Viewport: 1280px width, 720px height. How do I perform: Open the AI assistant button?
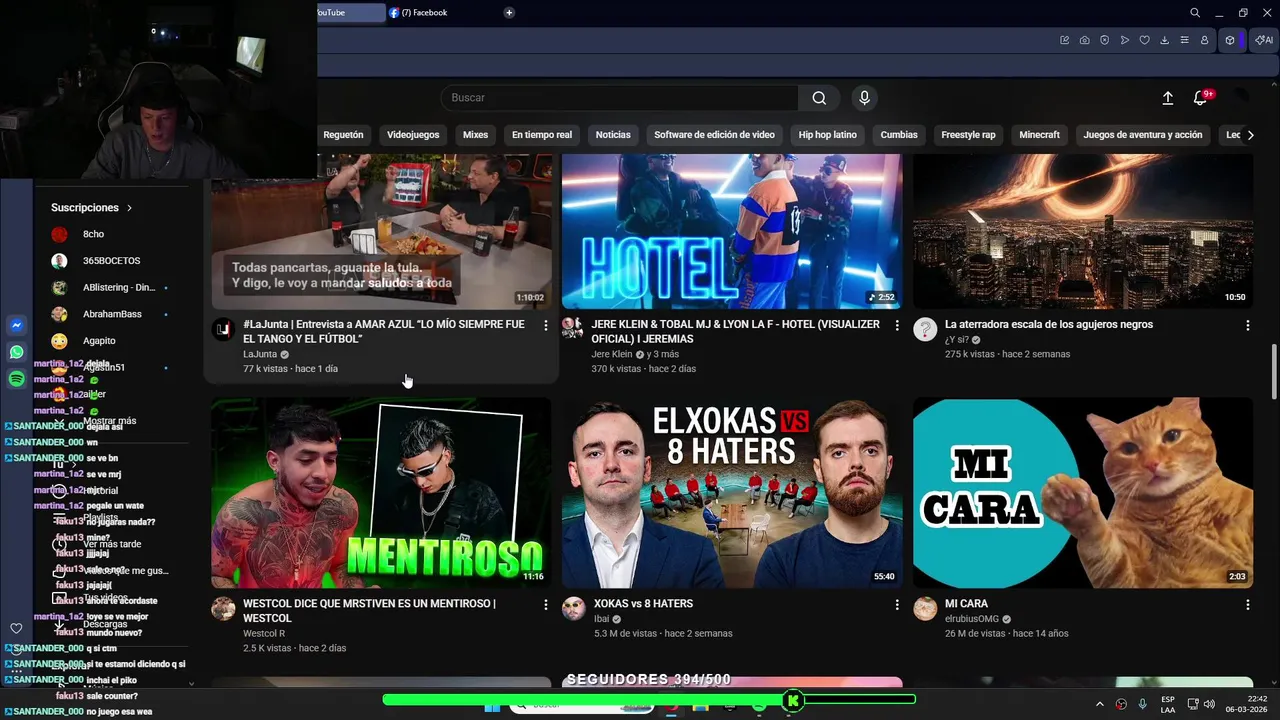pos(1264,40)
